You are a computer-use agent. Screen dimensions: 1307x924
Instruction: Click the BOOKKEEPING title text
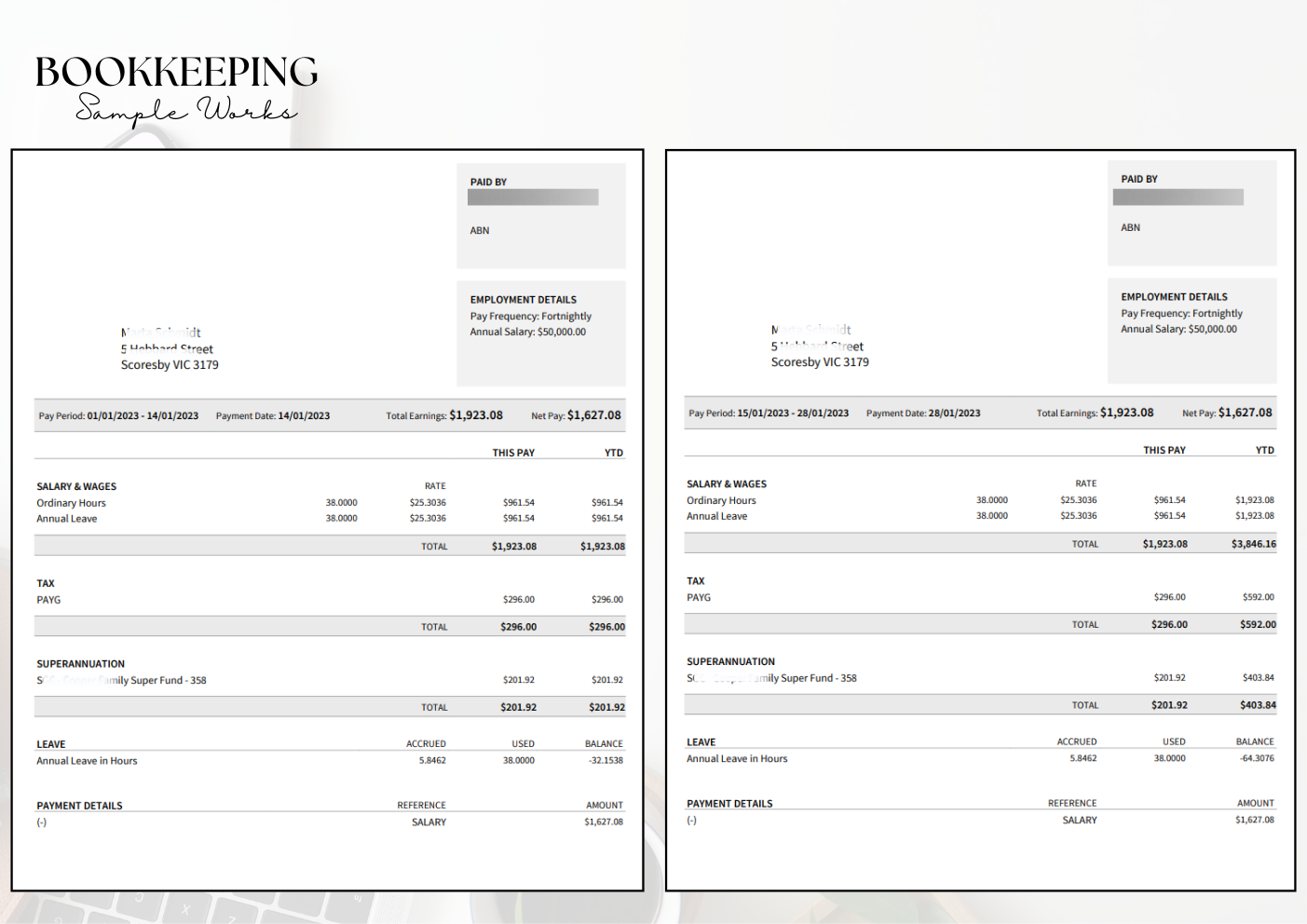(177, 72)
